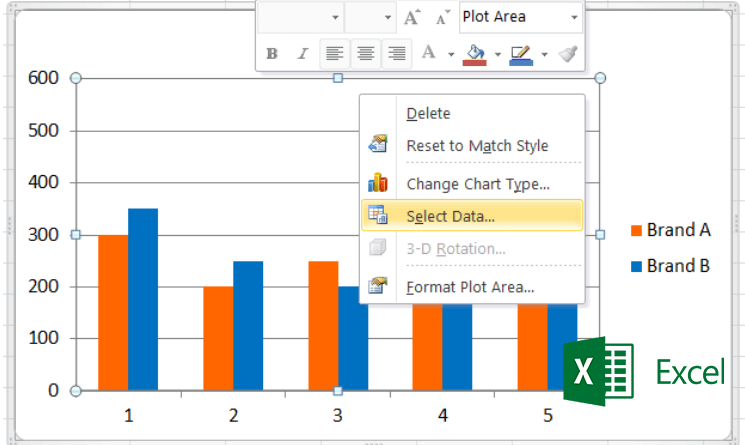The height and width of the screenshot is (445, 745).
Task: Select blue Brand B bar in category 1
Action: point(143,299)
